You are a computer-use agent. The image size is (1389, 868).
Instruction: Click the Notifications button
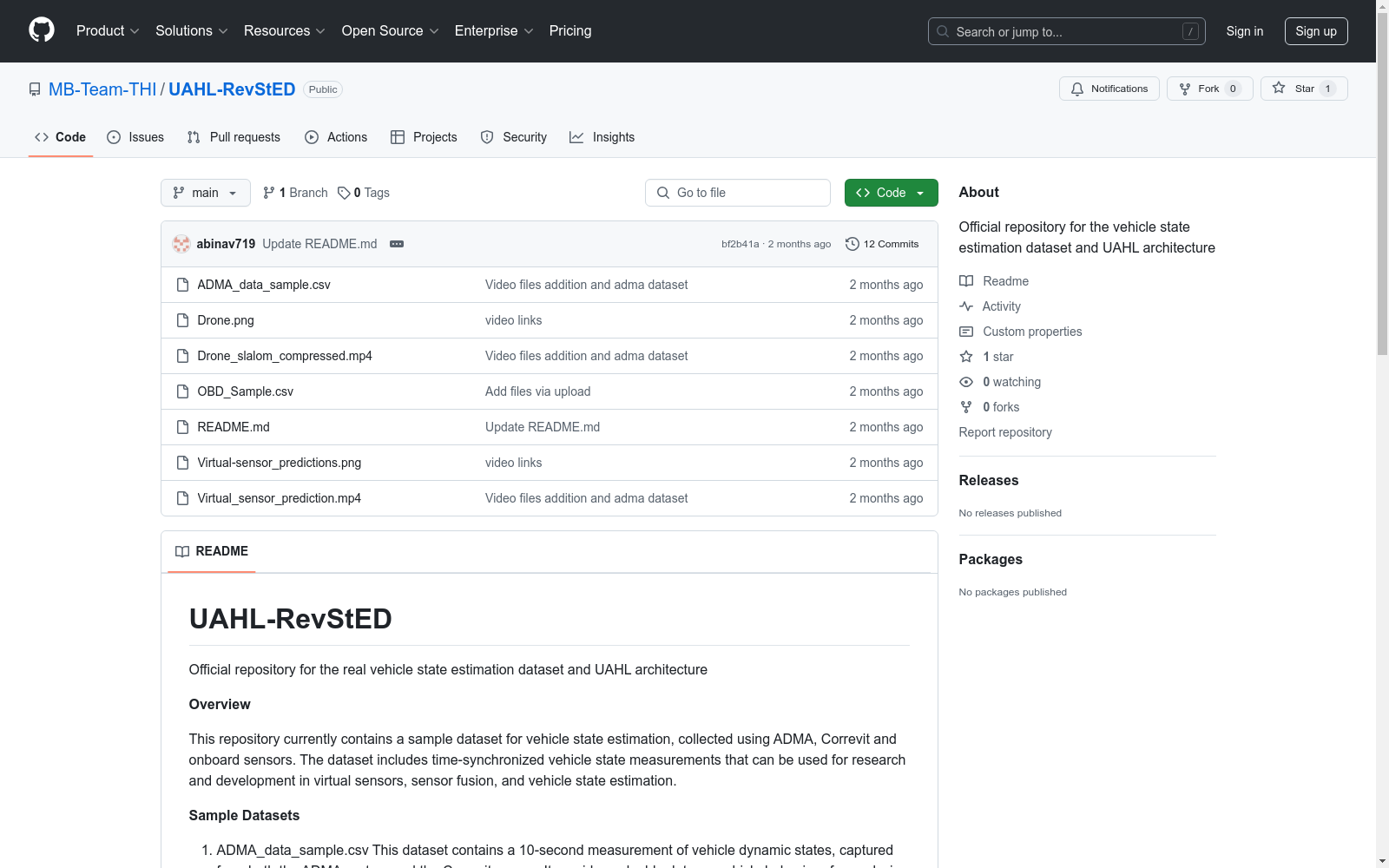[x=1109, y=89]
